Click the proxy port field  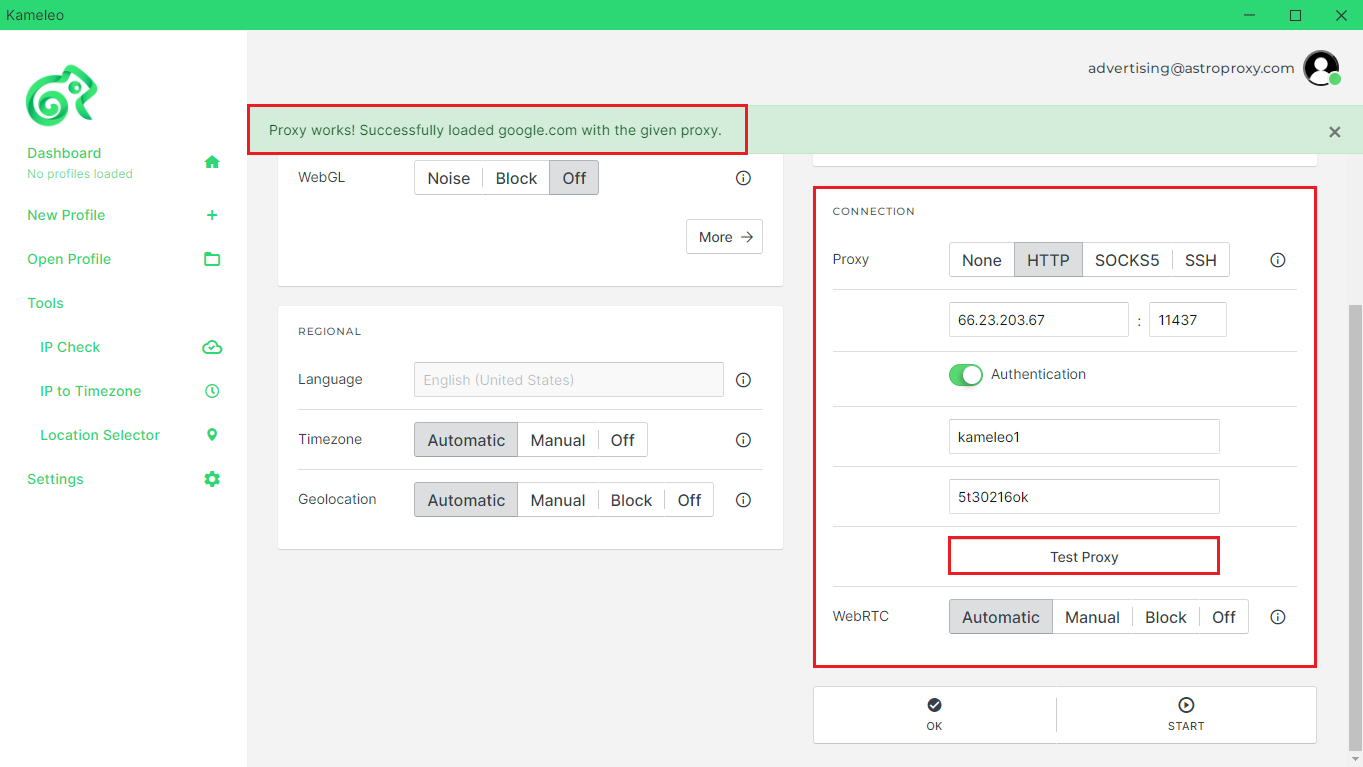tap(1188, 320)
